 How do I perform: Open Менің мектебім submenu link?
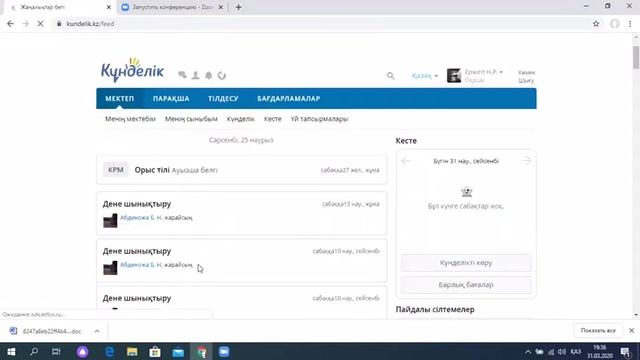130,119
